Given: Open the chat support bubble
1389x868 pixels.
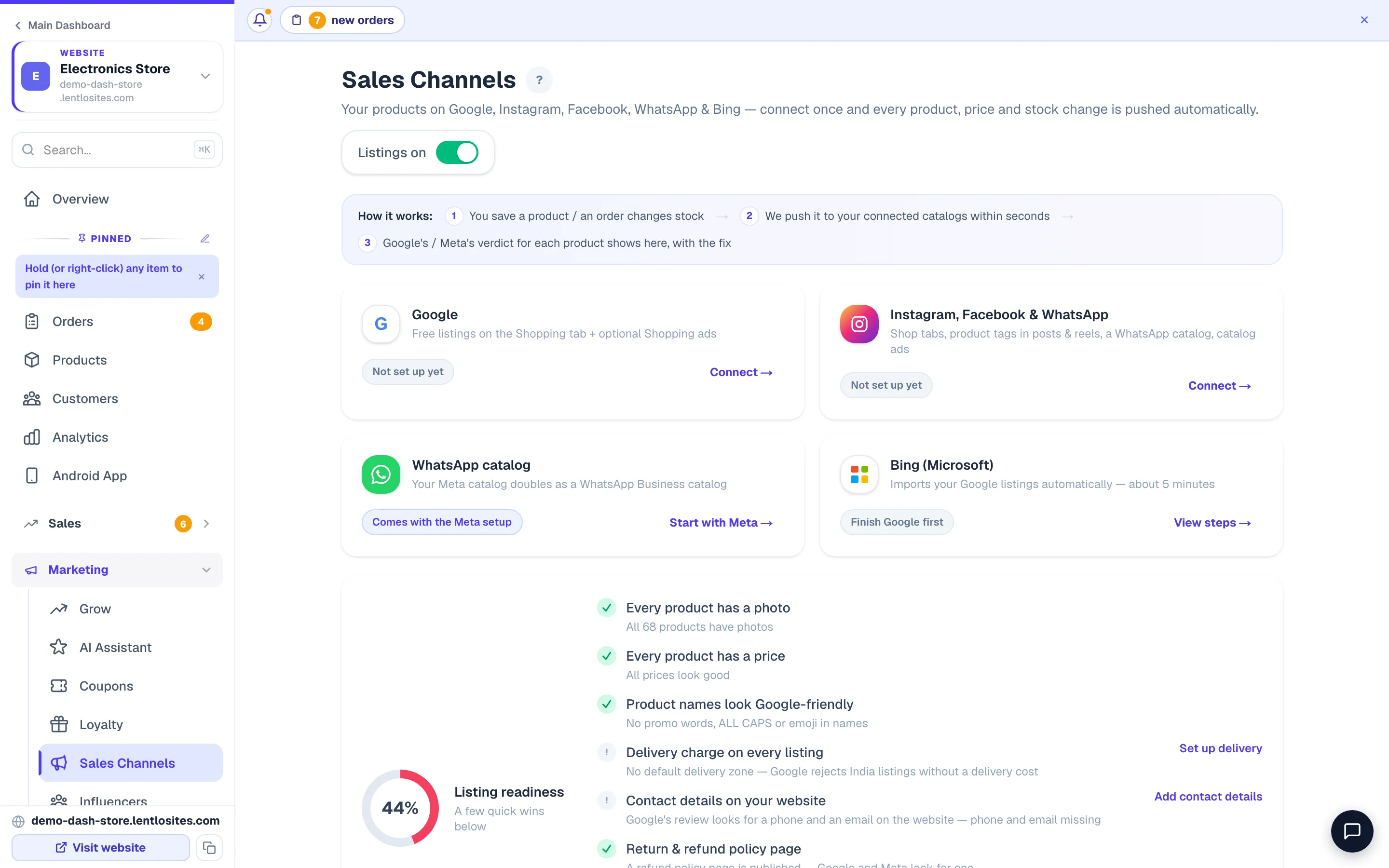Looking at the screenshot, I should (x=1352, y=831).
